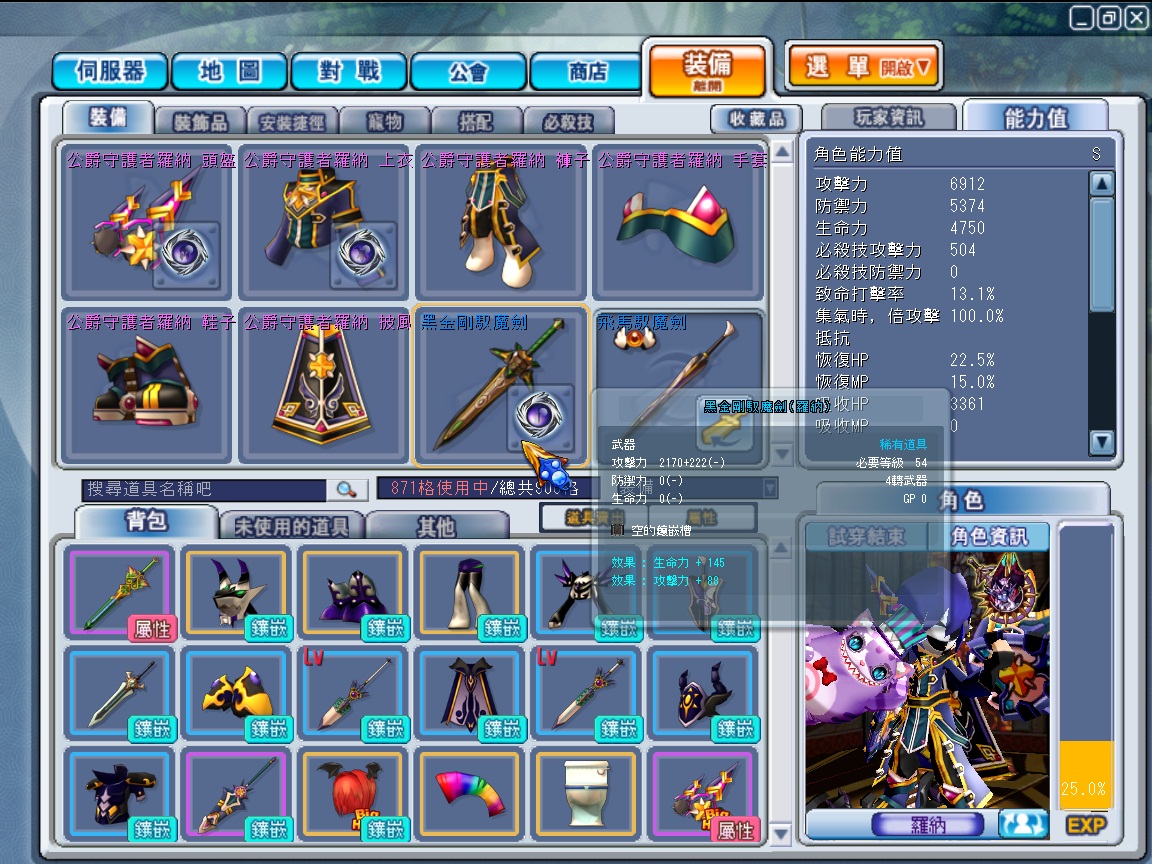Click the yellow EXP progress bar
The height and width of the screenshot is (864, 1152).
pos(1086,775)
